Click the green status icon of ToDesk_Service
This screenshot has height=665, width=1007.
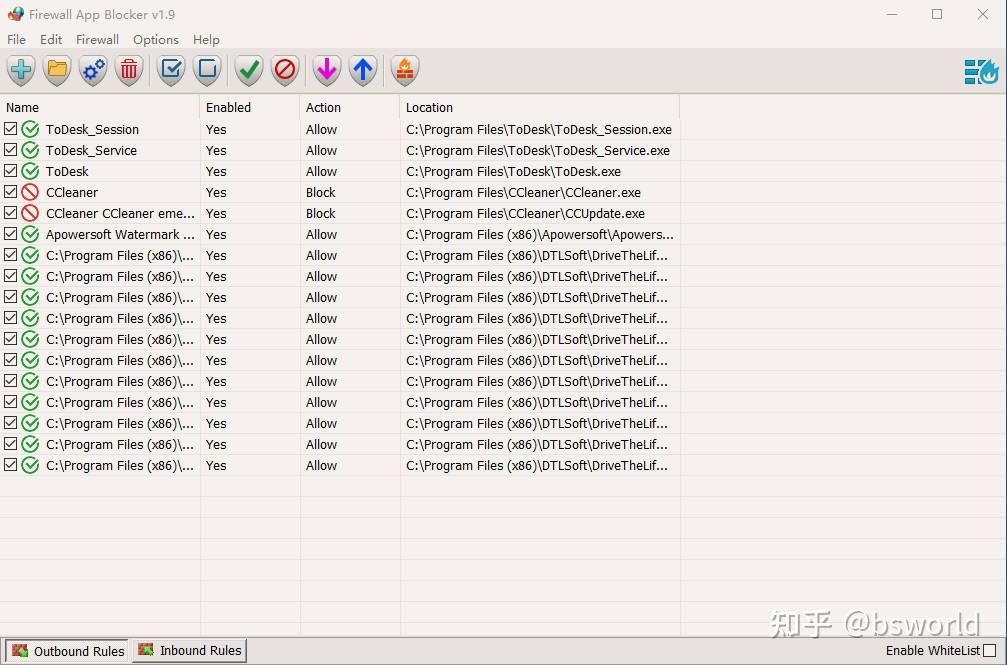pos(30,150)
